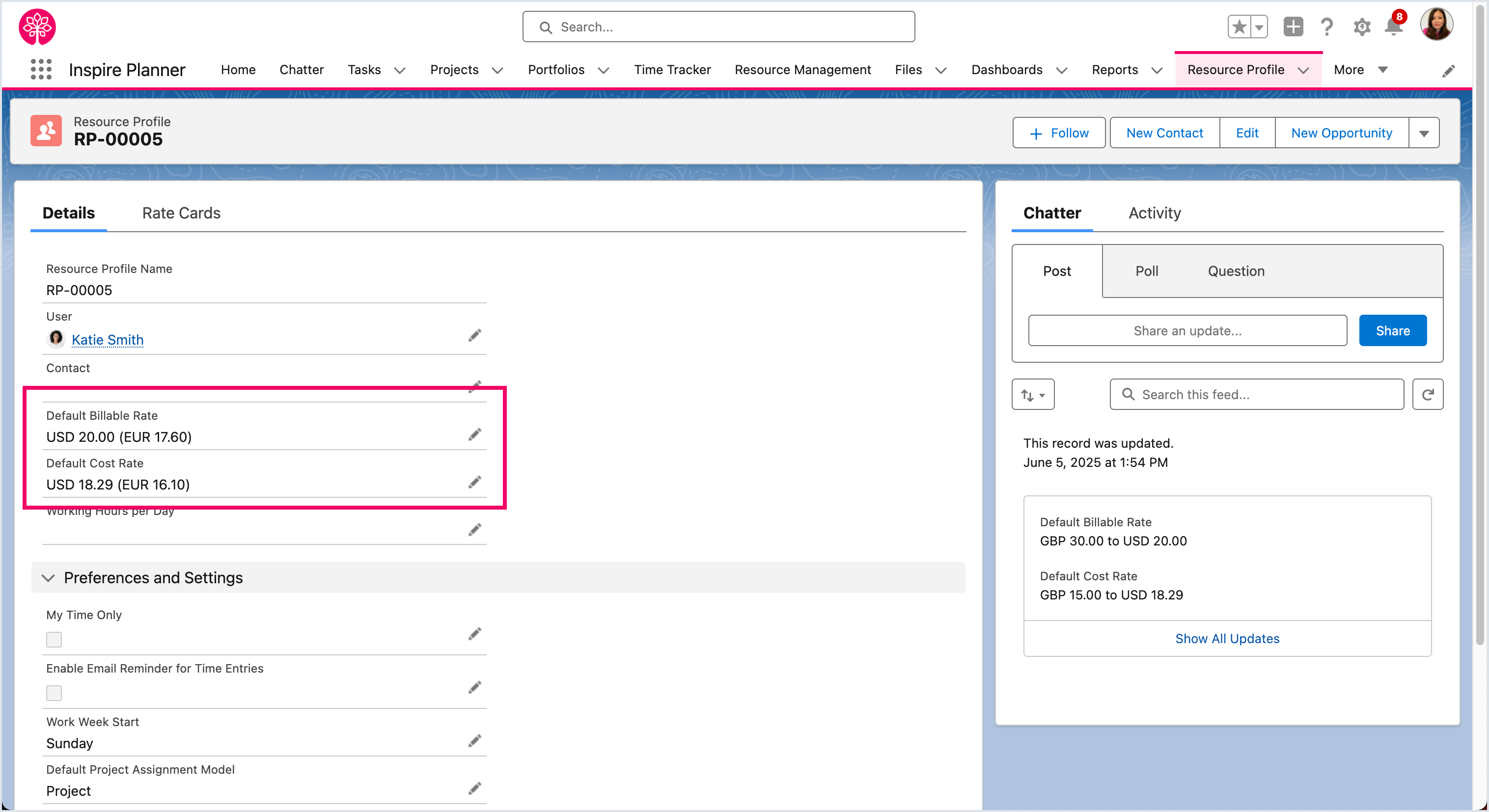The image size is (1489, 812).
Task: Edit Default Project Assignment Model pencil
Action: (474, 788)
